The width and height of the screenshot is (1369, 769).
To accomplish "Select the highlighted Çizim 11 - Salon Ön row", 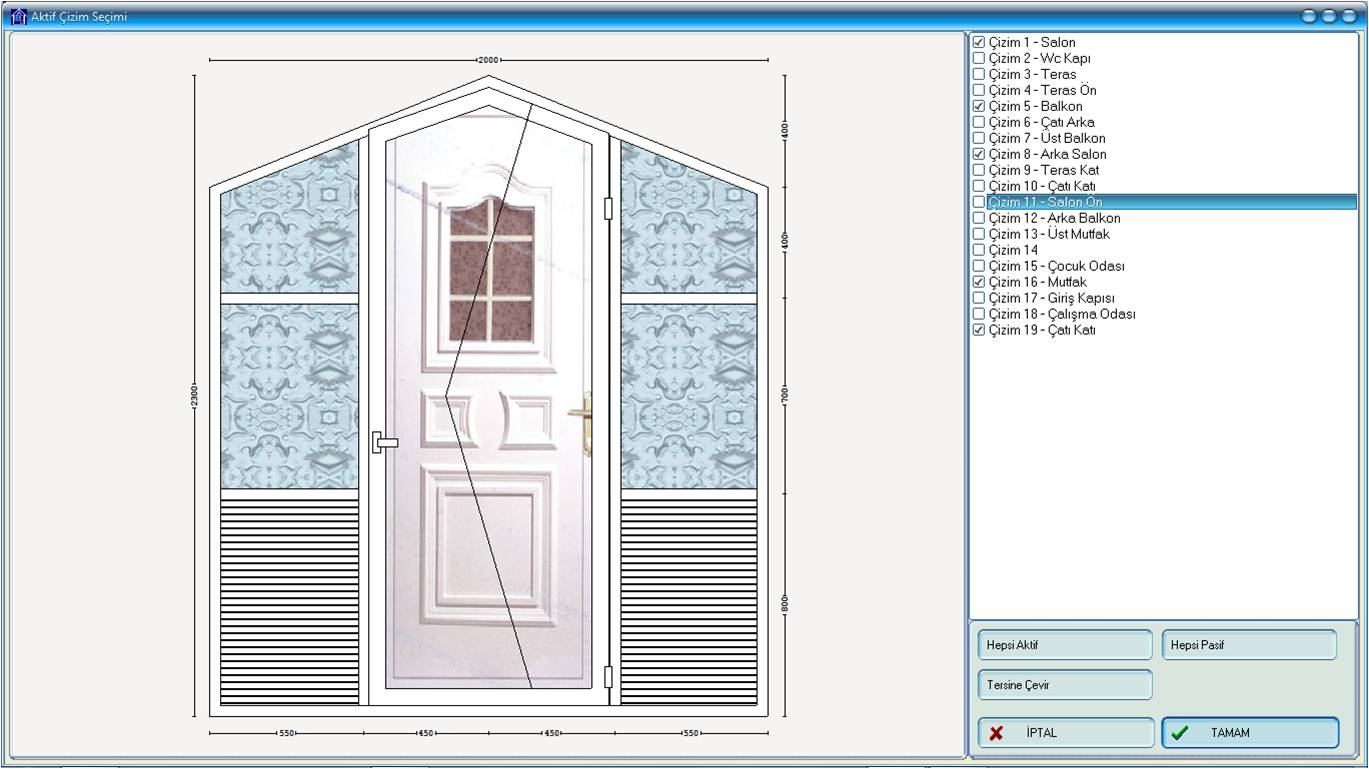I will click(x=1045, y=202).
